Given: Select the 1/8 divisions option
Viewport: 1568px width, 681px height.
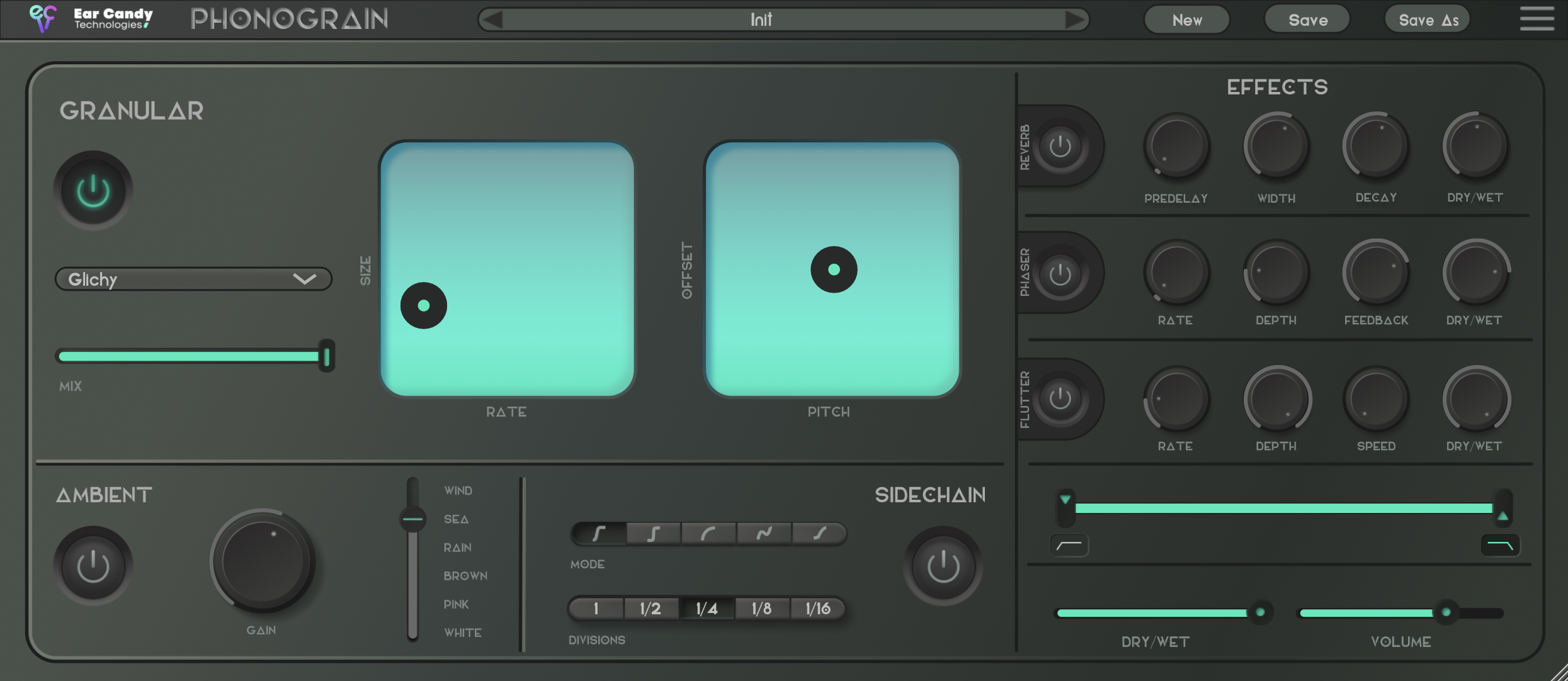Looking at the screenshot, I should click(x=761, y=609).
